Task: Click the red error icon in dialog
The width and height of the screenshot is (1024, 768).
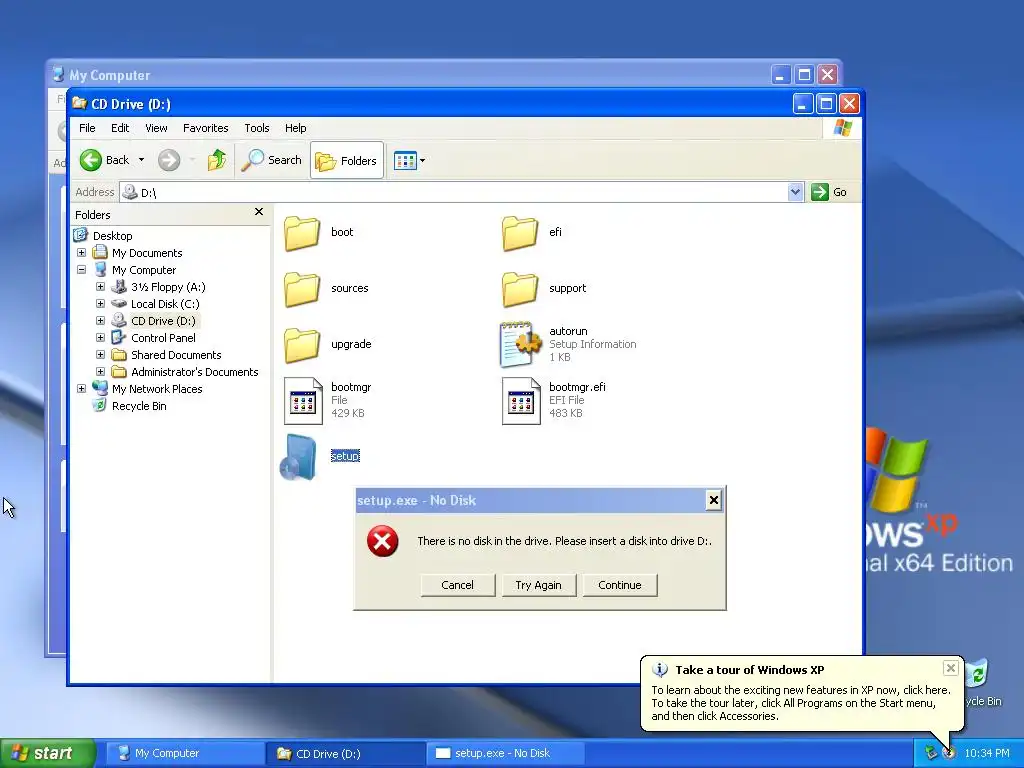Action: 383,541
